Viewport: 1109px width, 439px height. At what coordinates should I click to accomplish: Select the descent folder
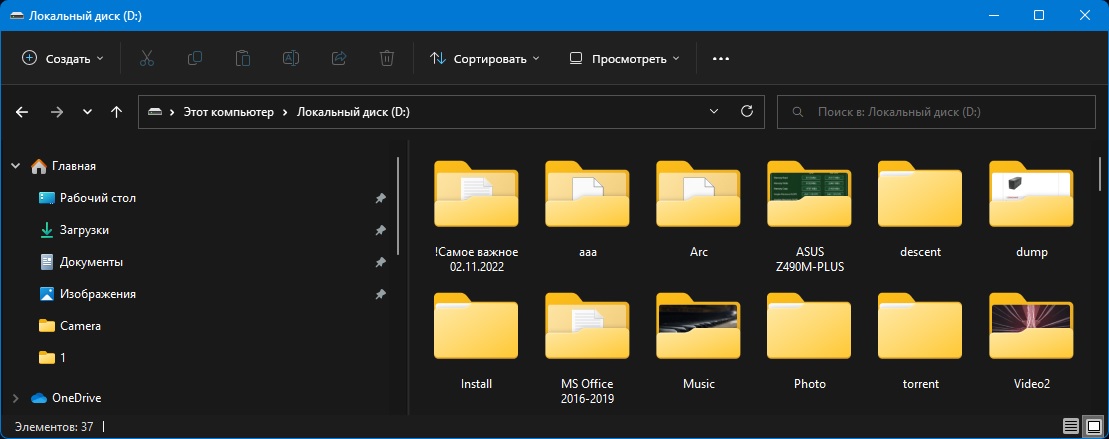(x=920, y=209)
